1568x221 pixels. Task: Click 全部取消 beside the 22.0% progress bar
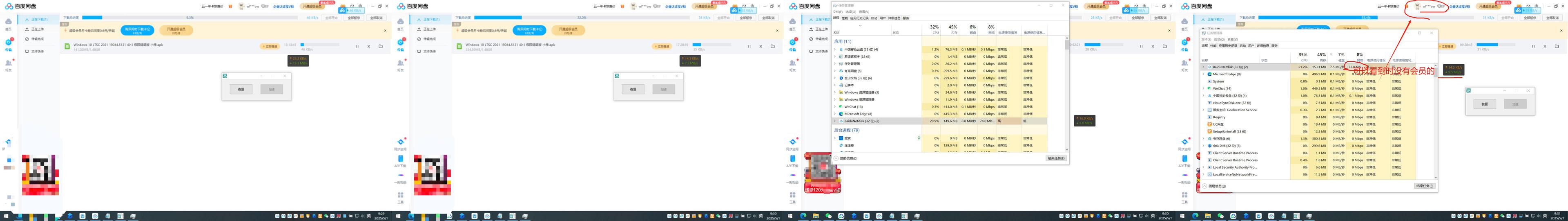point(769,18)
